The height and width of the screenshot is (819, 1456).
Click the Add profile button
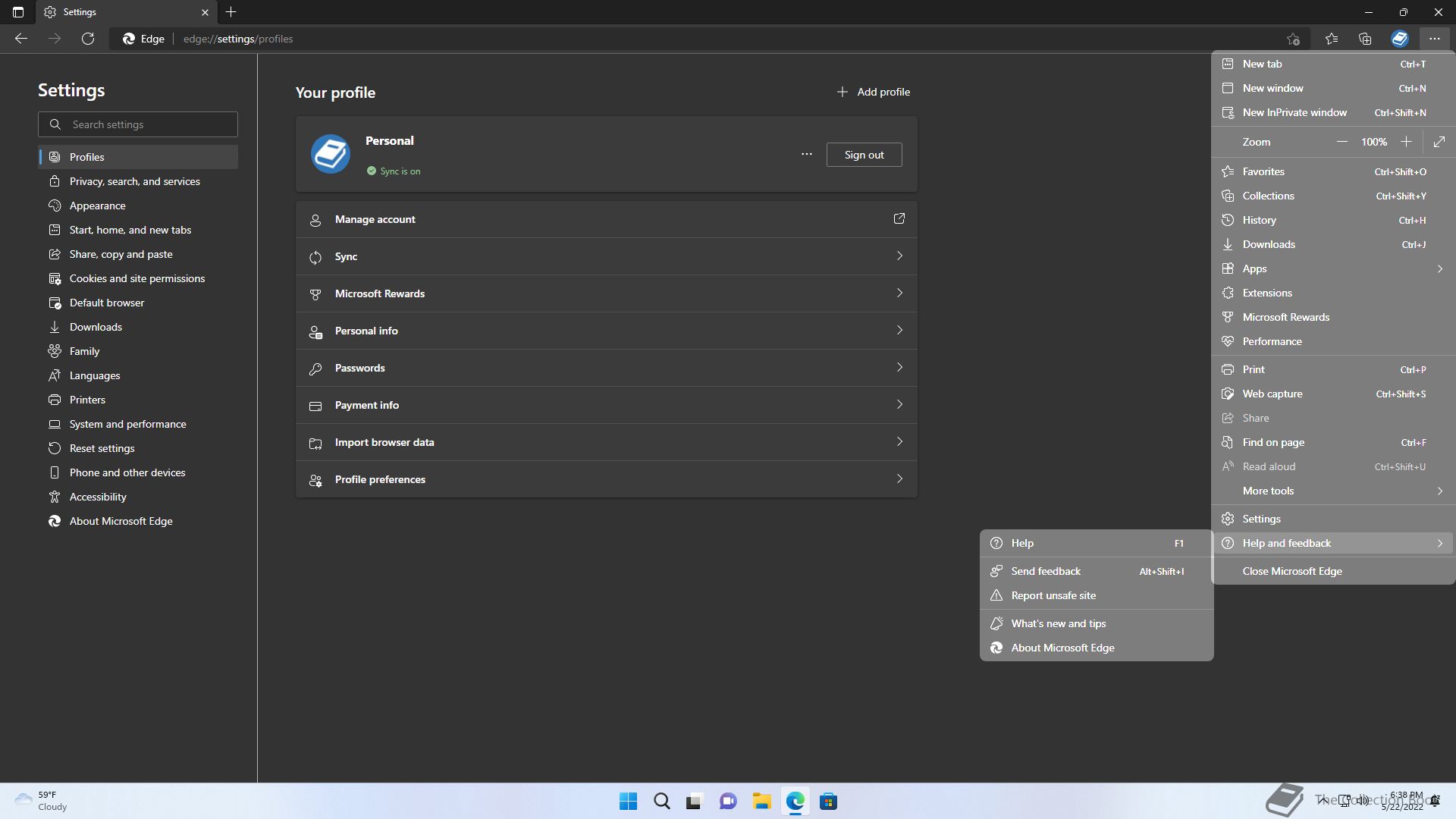tap(873, 92)
